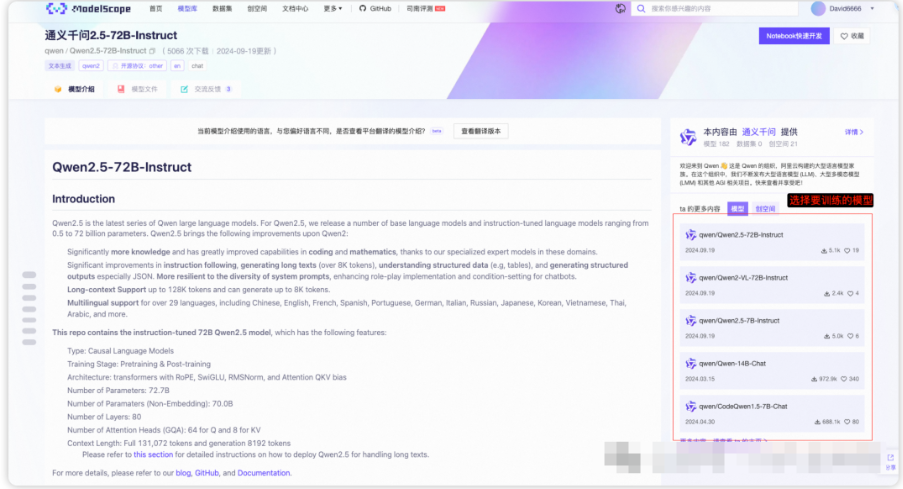The image size is (903, 489).
Task: Click download icon on Qwen2-VL-72B-Instruct card
Action: (x=826, y=293)
